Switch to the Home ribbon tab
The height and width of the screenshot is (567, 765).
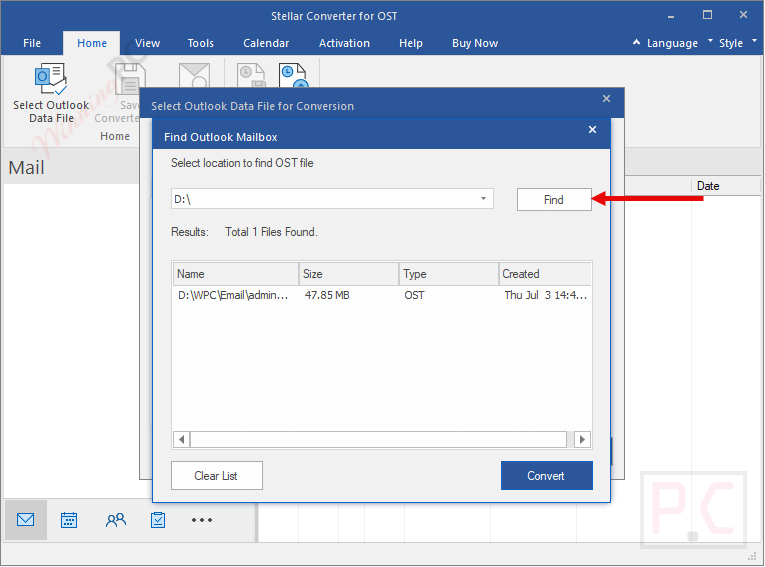click(92, 43)
